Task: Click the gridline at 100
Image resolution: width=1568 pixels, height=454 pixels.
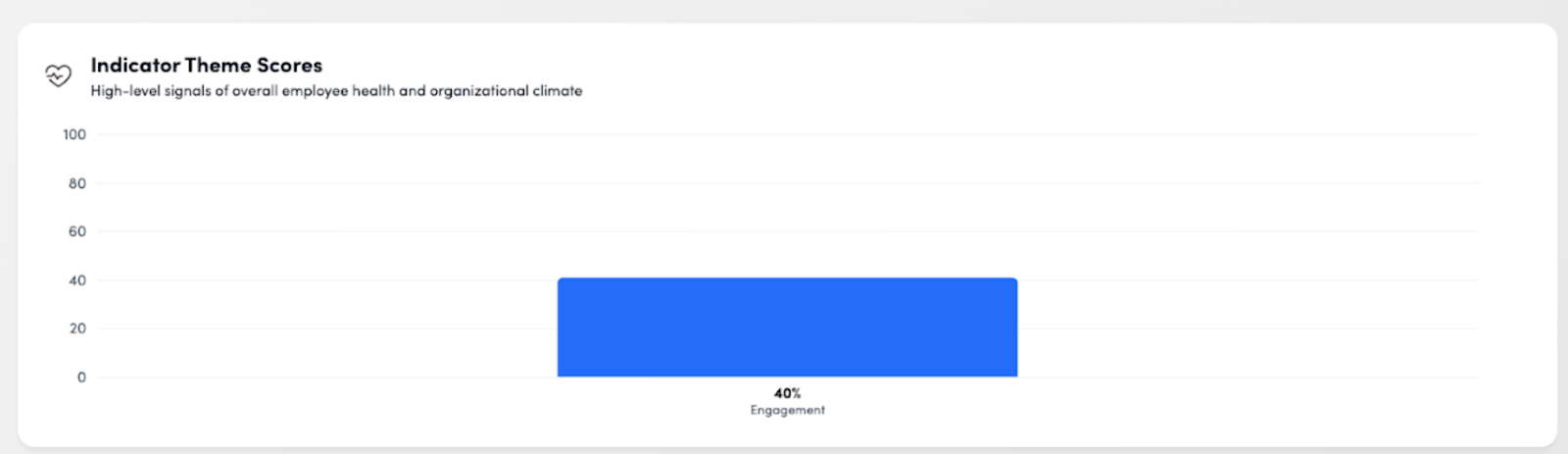Action: [784, 134]
